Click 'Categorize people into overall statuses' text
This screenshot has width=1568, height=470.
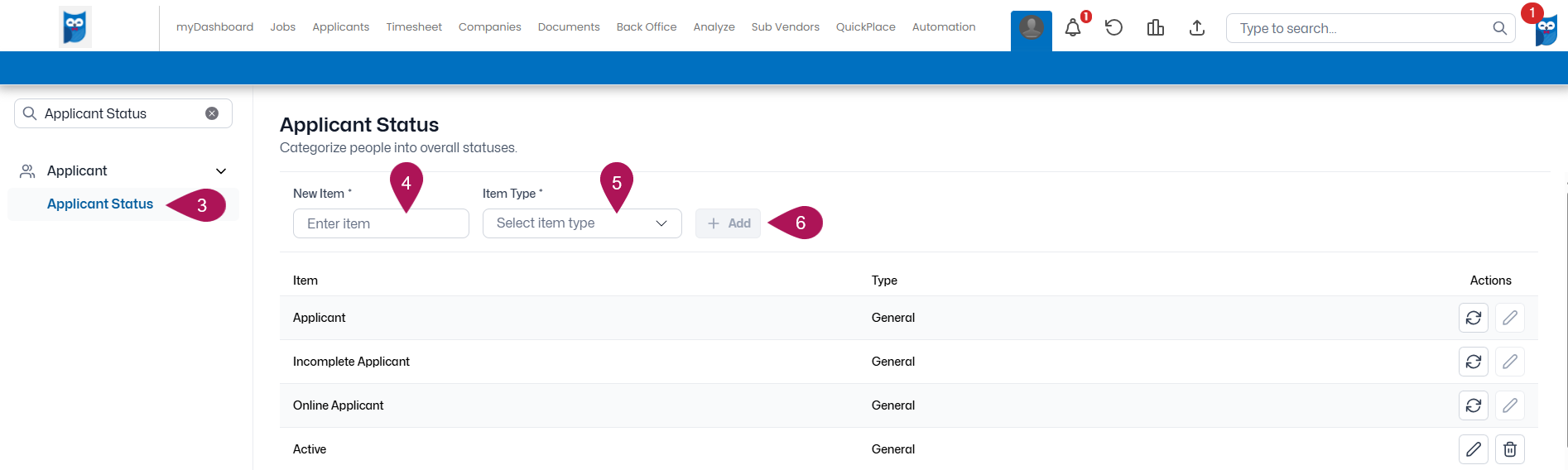(398, 148)
